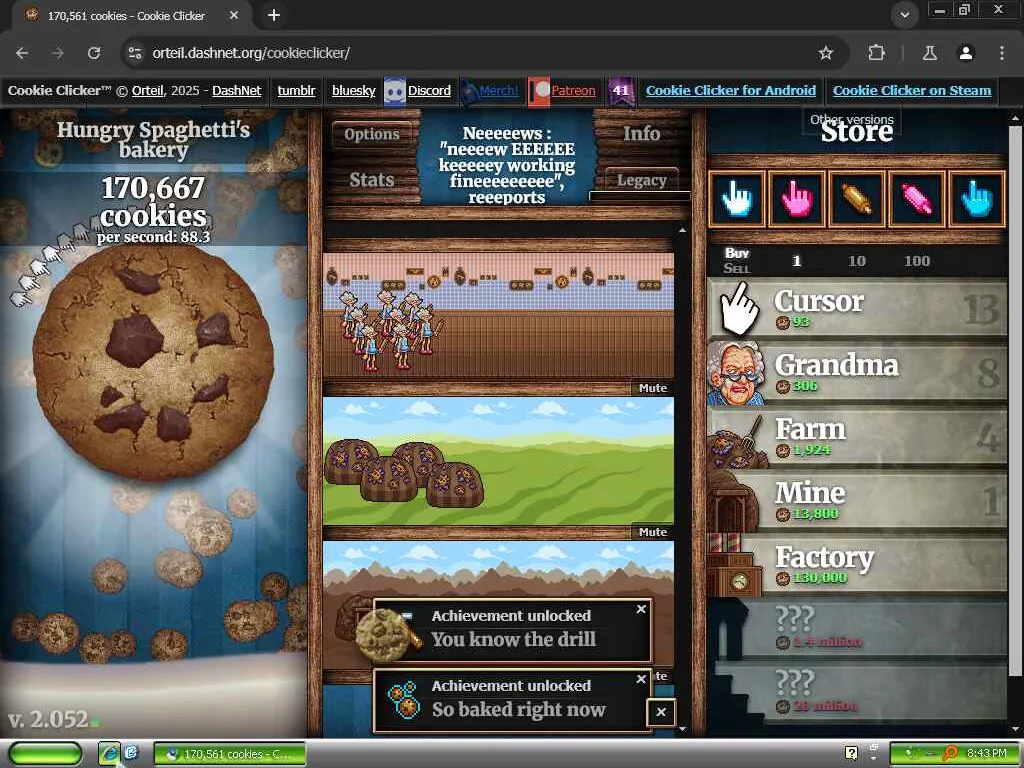Open the Chrome Labs flask icon
Screen dimensions: 1024x768
[929, 53]
